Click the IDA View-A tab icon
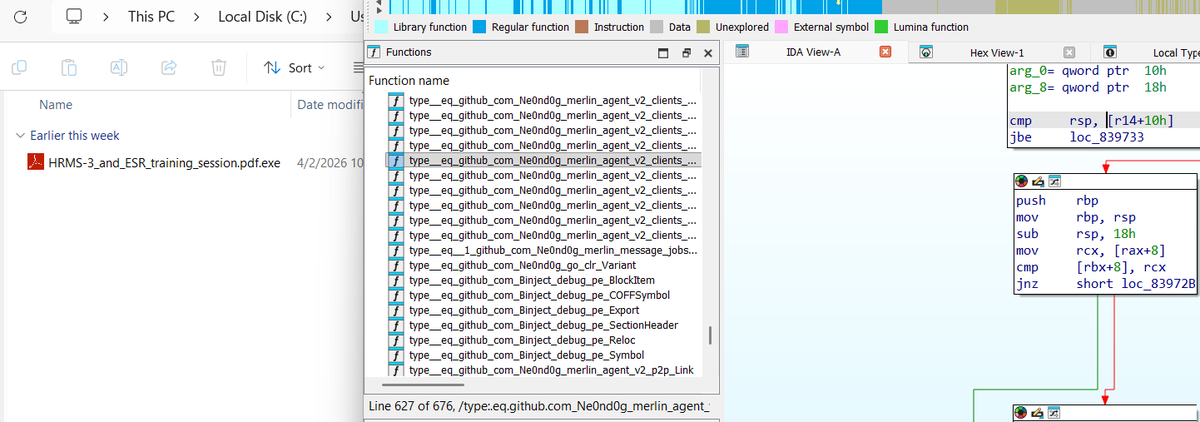 point(743,52)
